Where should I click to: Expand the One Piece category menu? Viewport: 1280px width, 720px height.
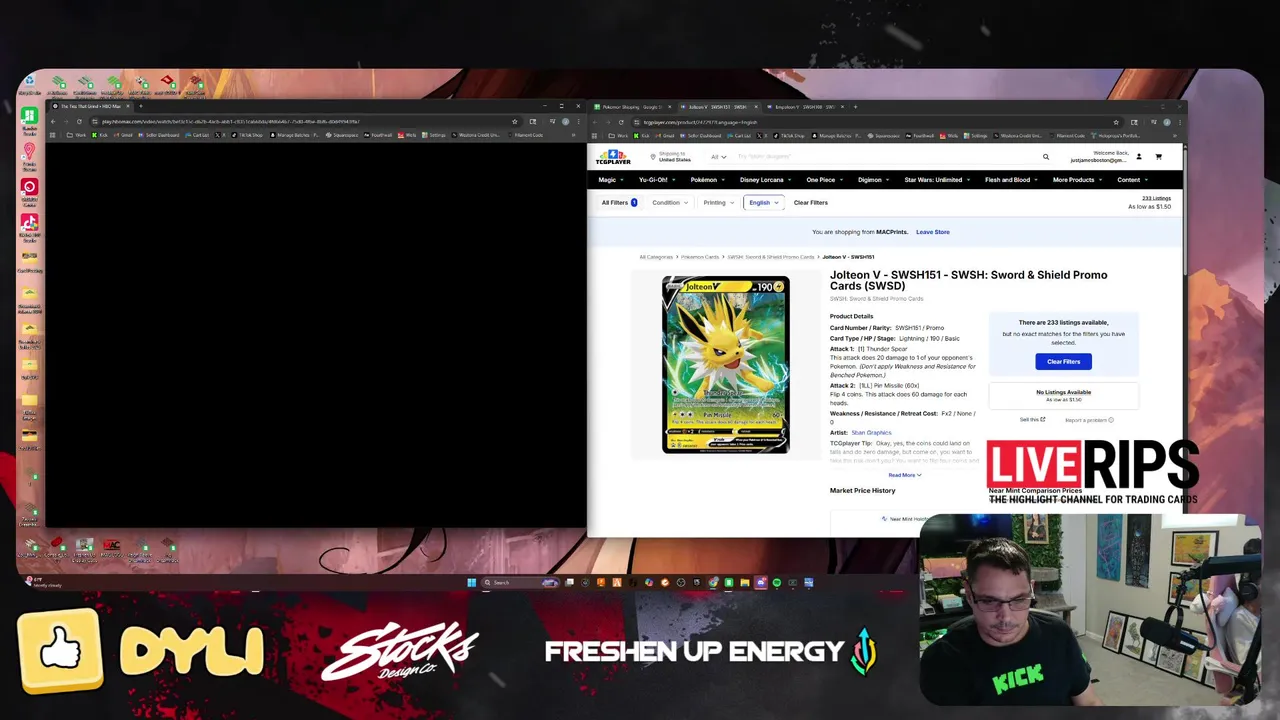coord(824,180)
